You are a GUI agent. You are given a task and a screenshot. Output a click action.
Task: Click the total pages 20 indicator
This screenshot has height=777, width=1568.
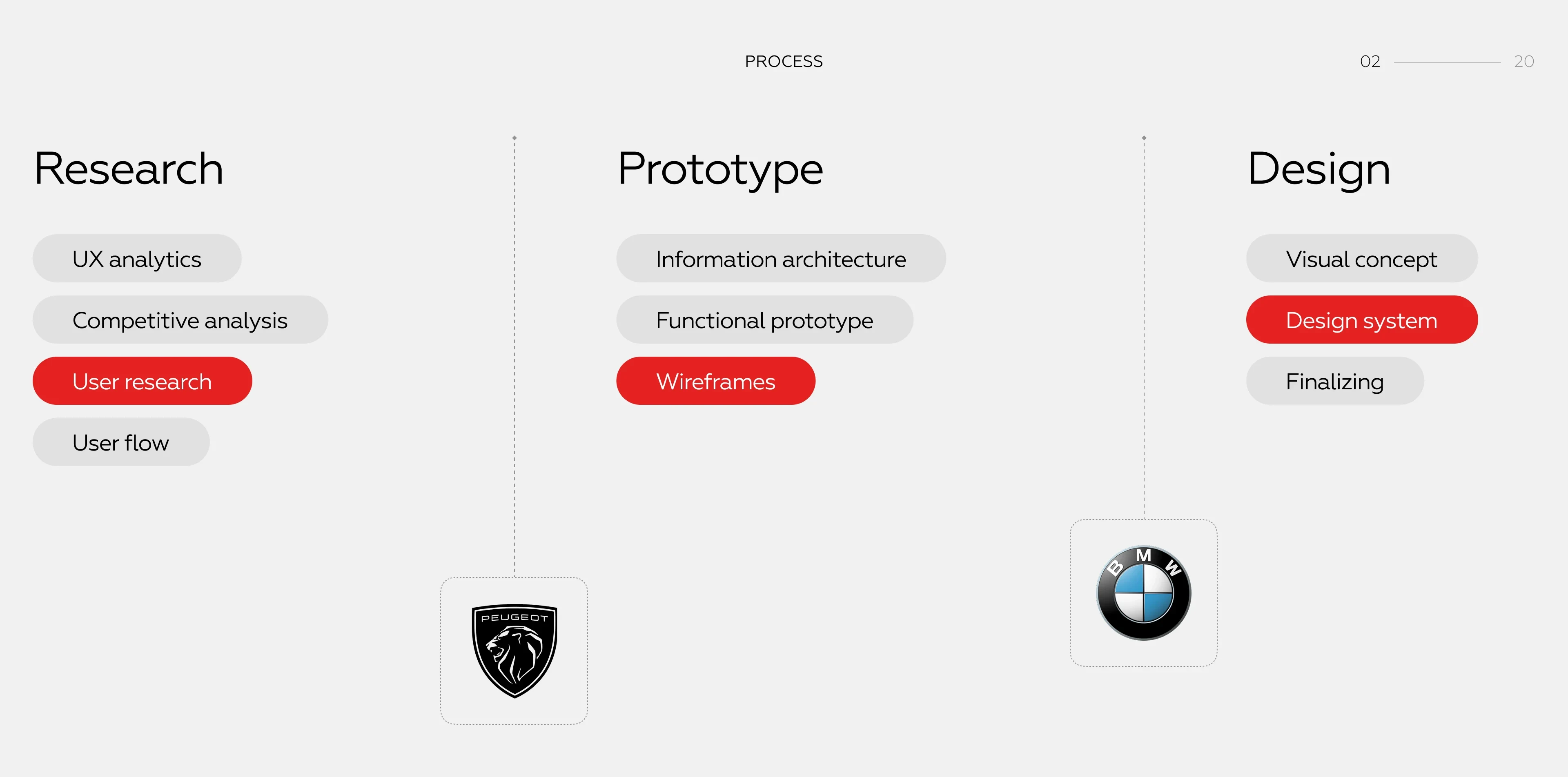click(x=1524, y=62)
